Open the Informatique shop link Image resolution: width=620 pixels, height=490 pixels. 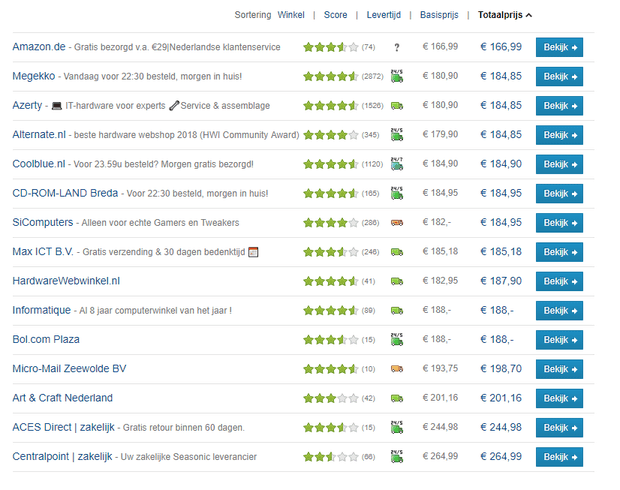click(42, 310)
